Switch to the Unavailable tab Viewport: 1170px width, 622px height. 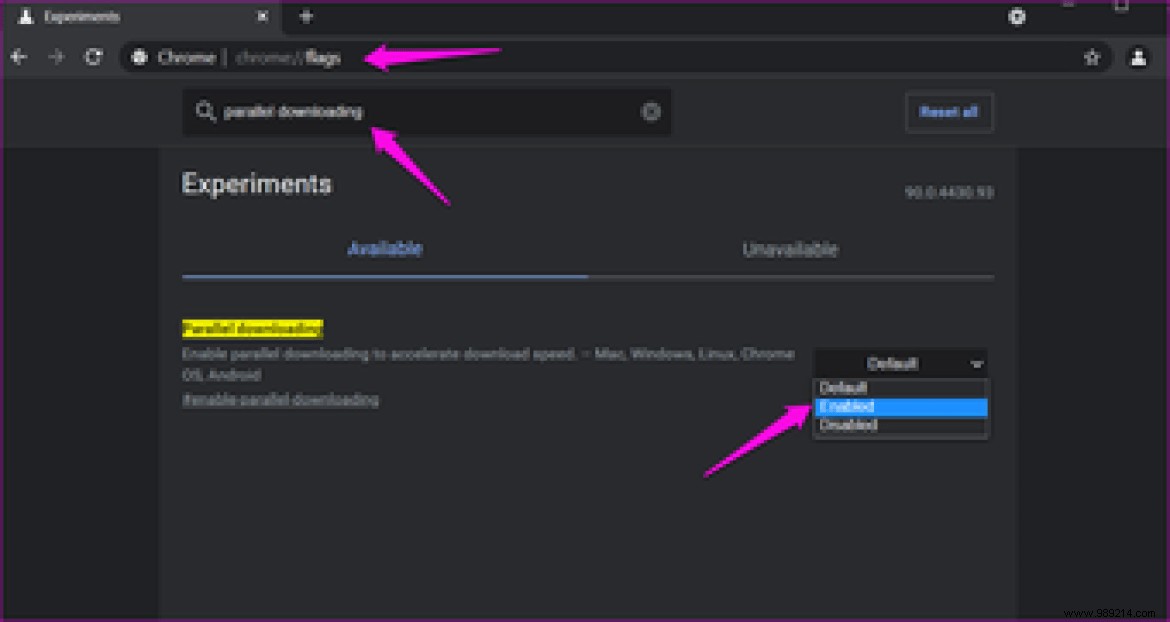(790, 249)
